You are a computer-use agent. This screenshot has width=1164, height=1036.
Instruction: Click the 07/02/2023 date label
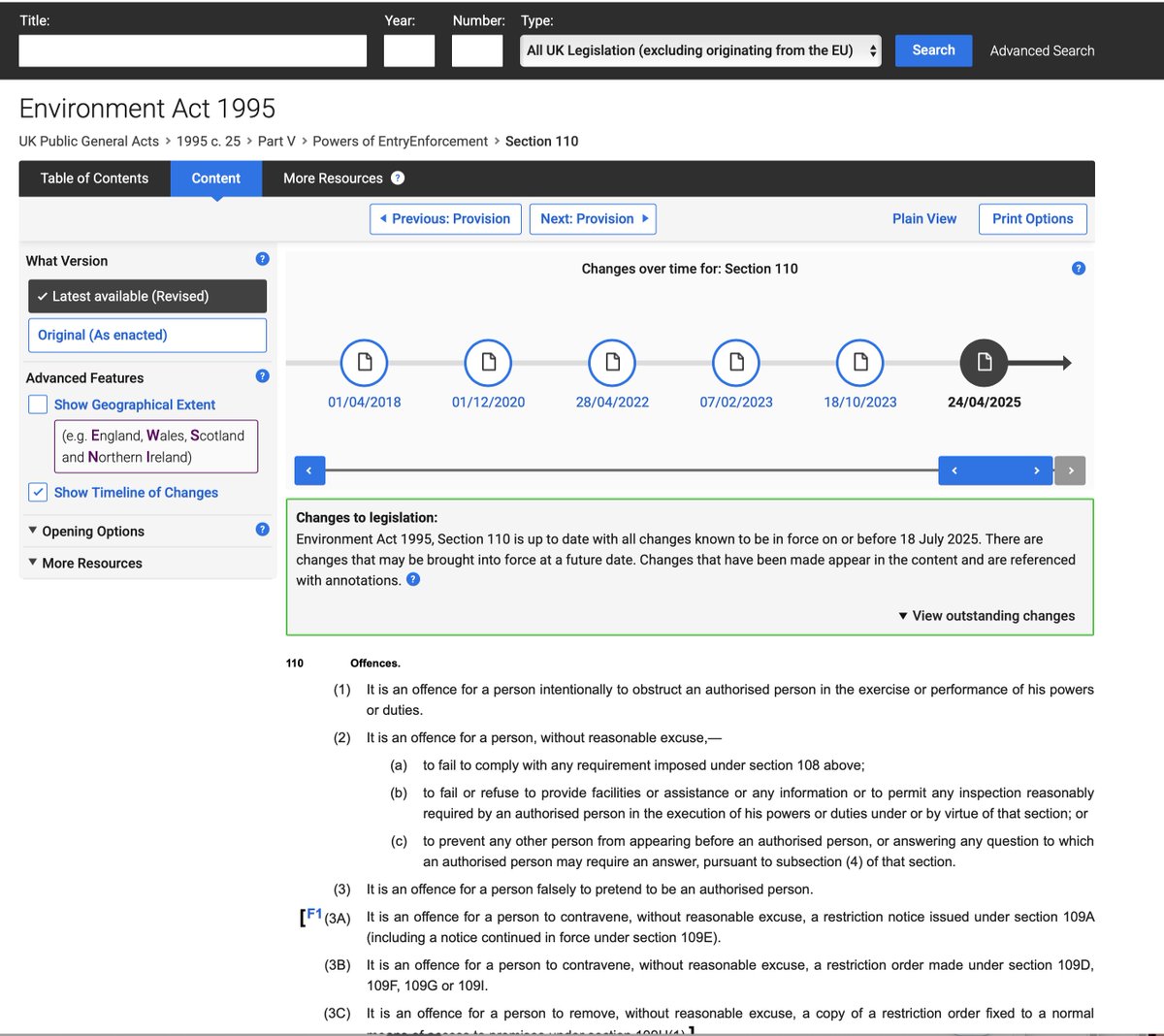pos(736,402)
